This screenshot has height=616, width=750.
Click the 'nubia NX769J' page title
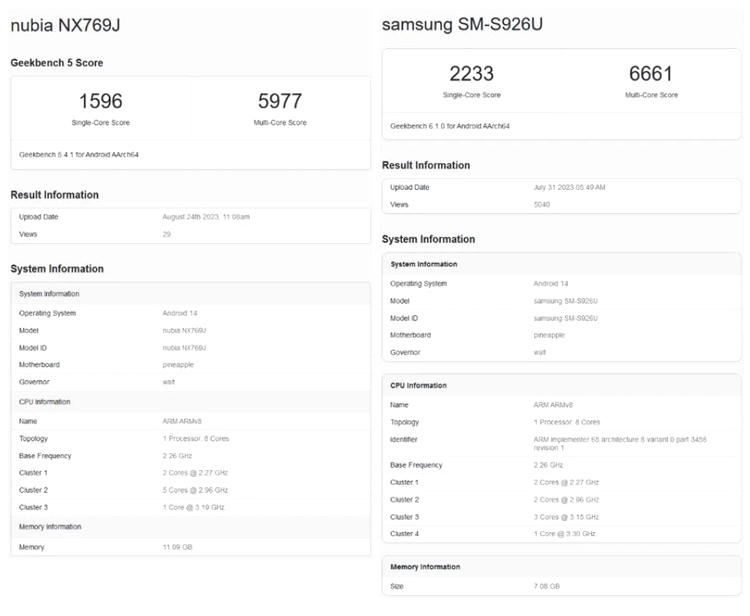(x=66, y=25)
